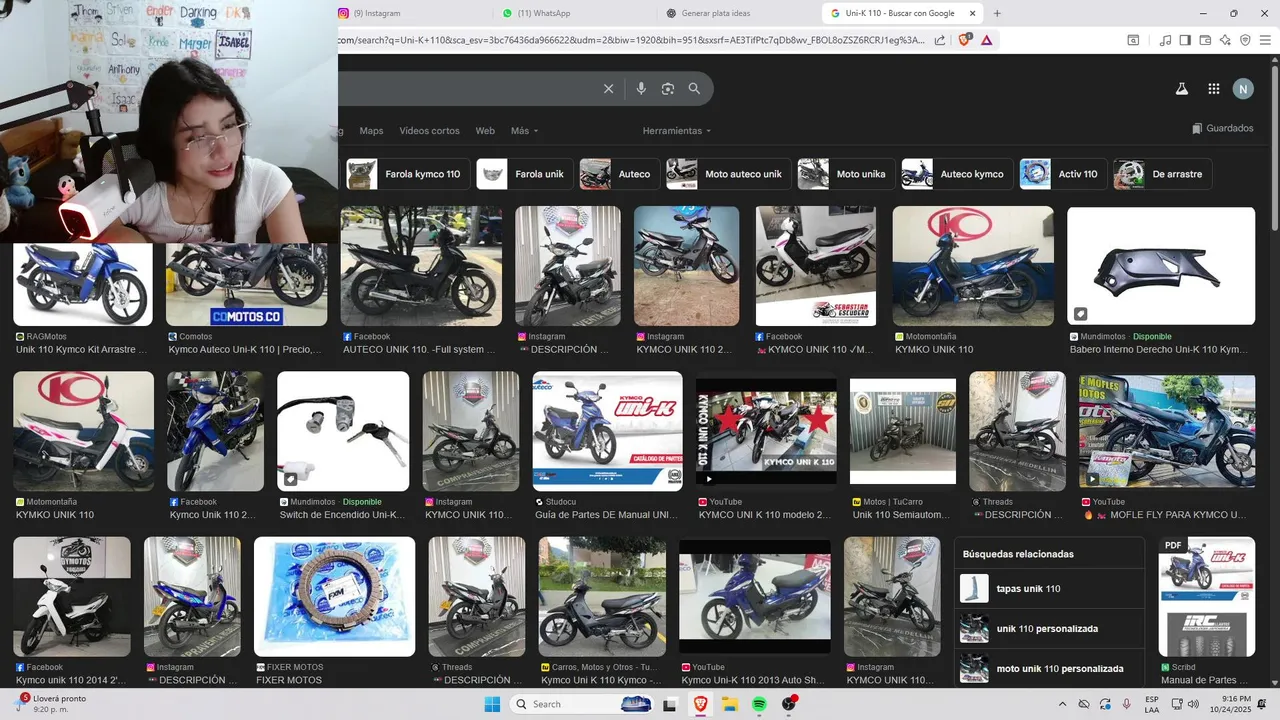Screen dimensions: 1280x720
Task: Open the taskbar weather widget Lloverá pronto
Action: (52, 703)
